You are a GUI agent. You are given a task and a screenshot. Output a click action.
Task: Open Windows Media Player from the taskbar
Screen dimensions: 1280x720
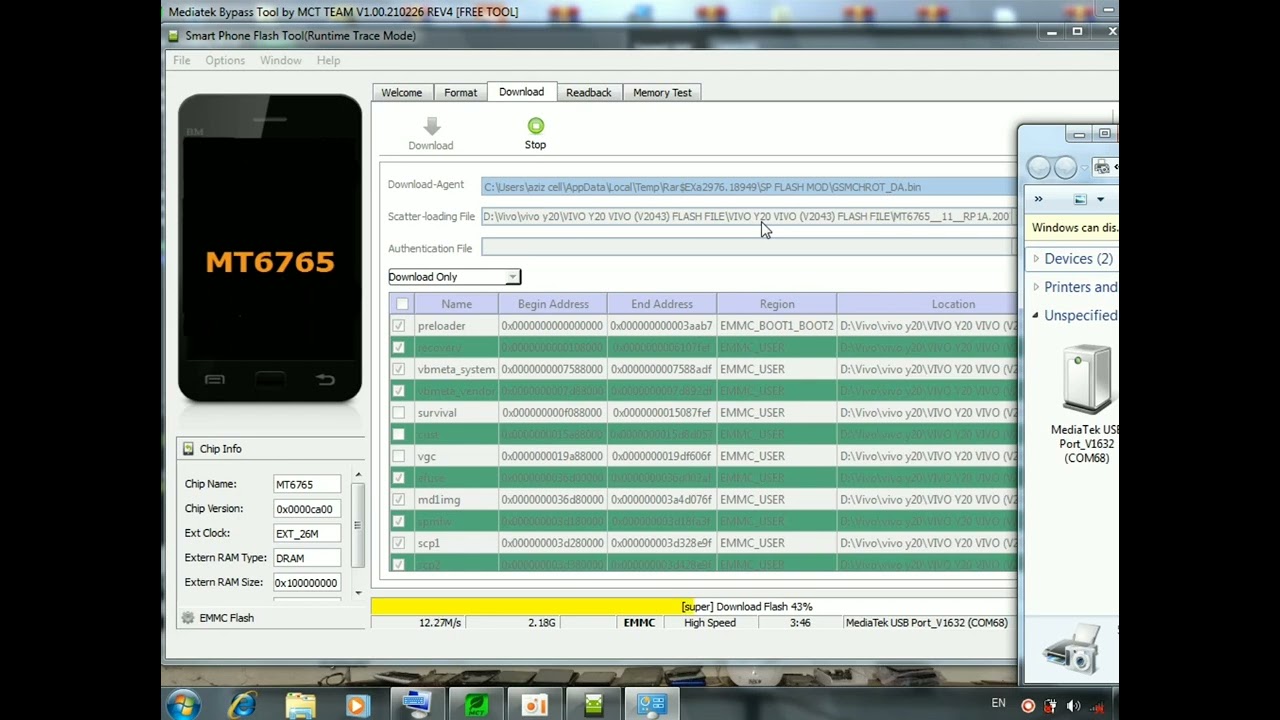357,705
